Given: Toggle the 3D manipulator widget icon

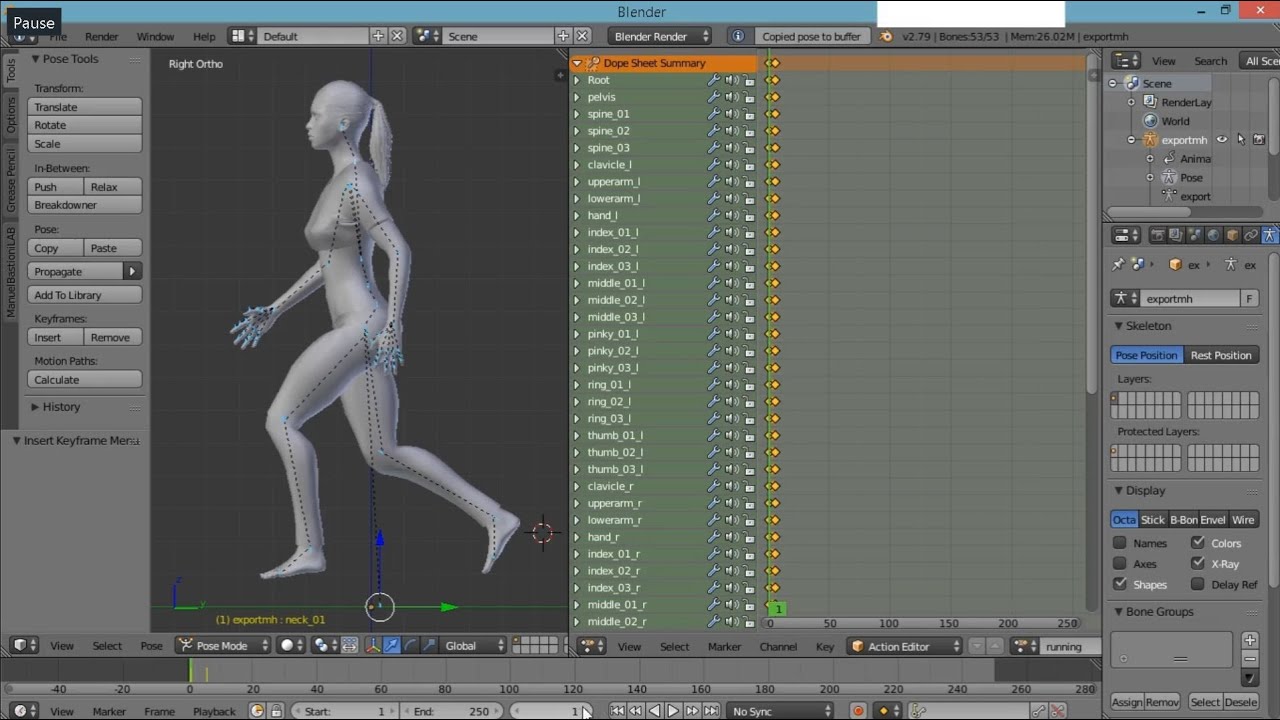Looking at the screenshot, I should tap(373, 646).
